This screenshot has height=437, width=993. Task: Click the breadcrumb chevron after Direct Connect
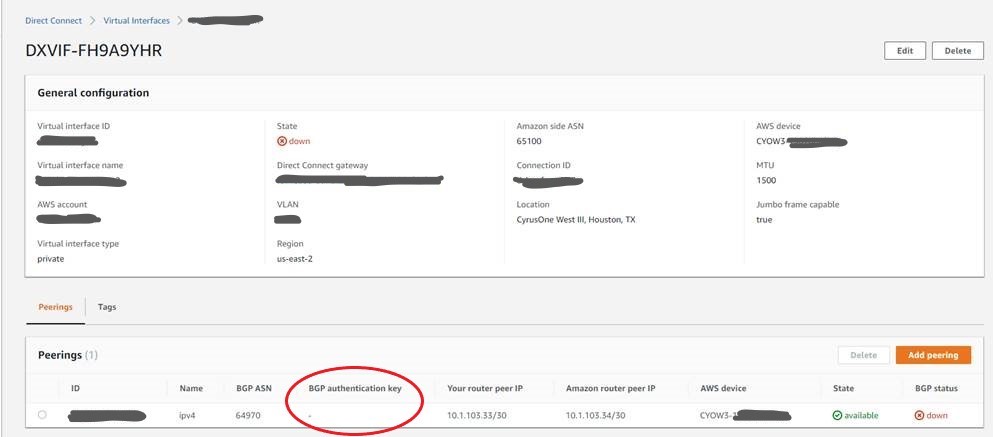(92, 20)
